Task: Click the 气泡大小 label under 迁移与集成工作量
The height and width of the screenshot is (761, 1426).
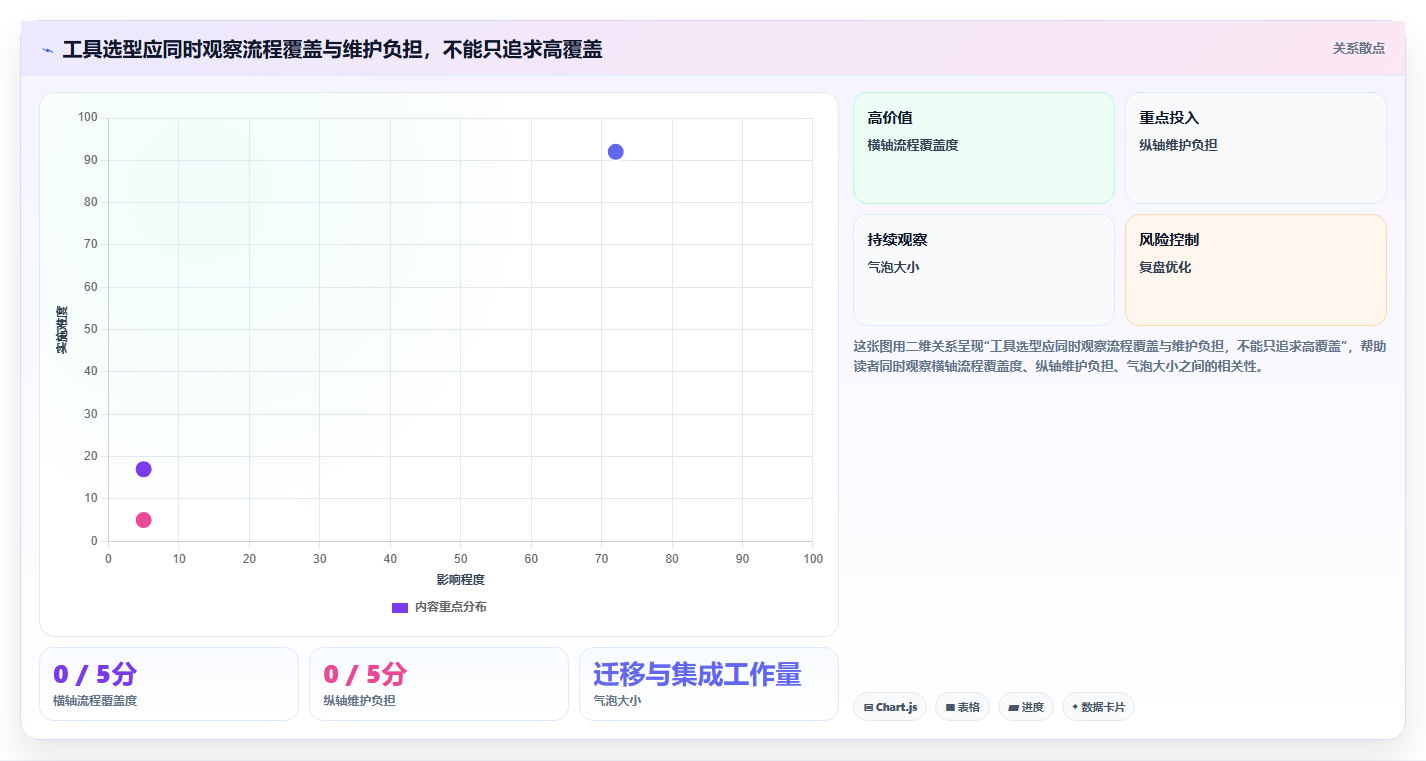Action: (617, 701)
